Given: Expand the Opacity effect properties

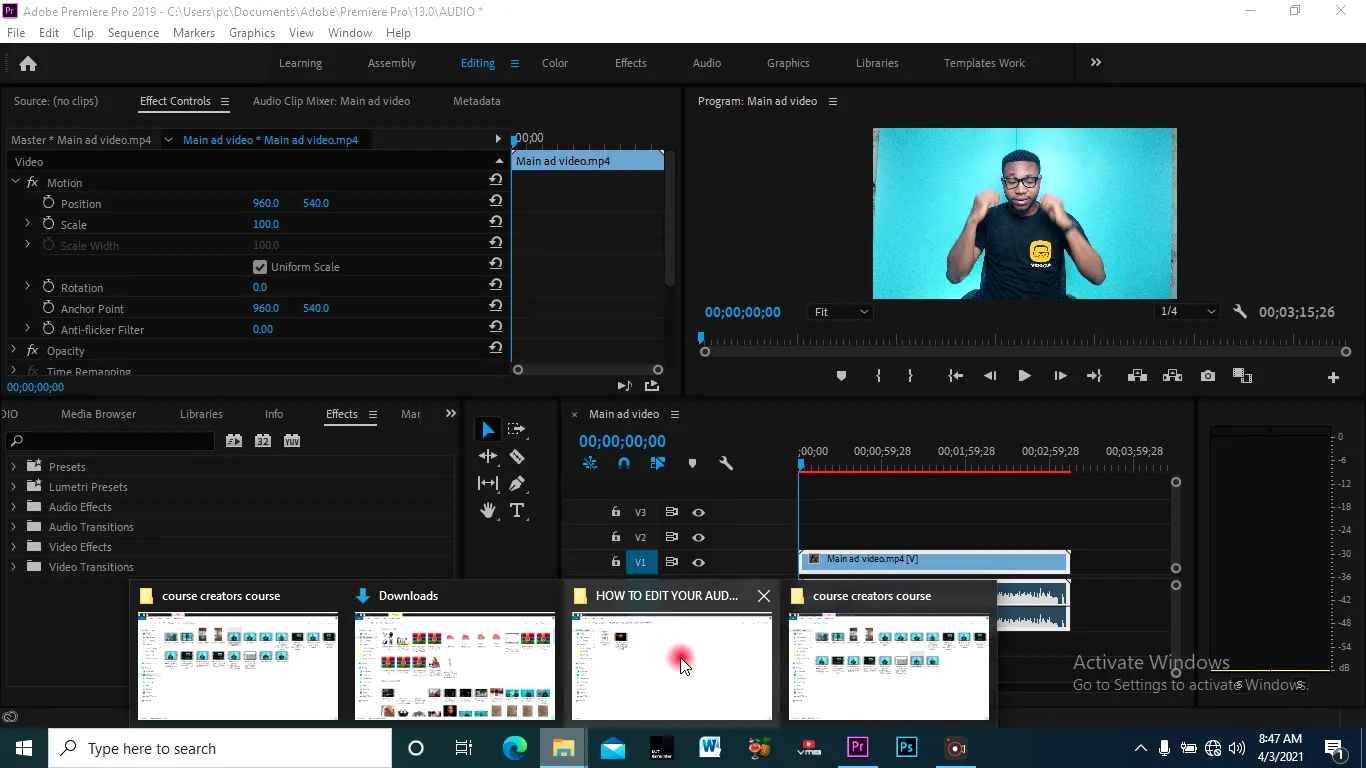Looking at the screenshot, I should pos(14,351).
